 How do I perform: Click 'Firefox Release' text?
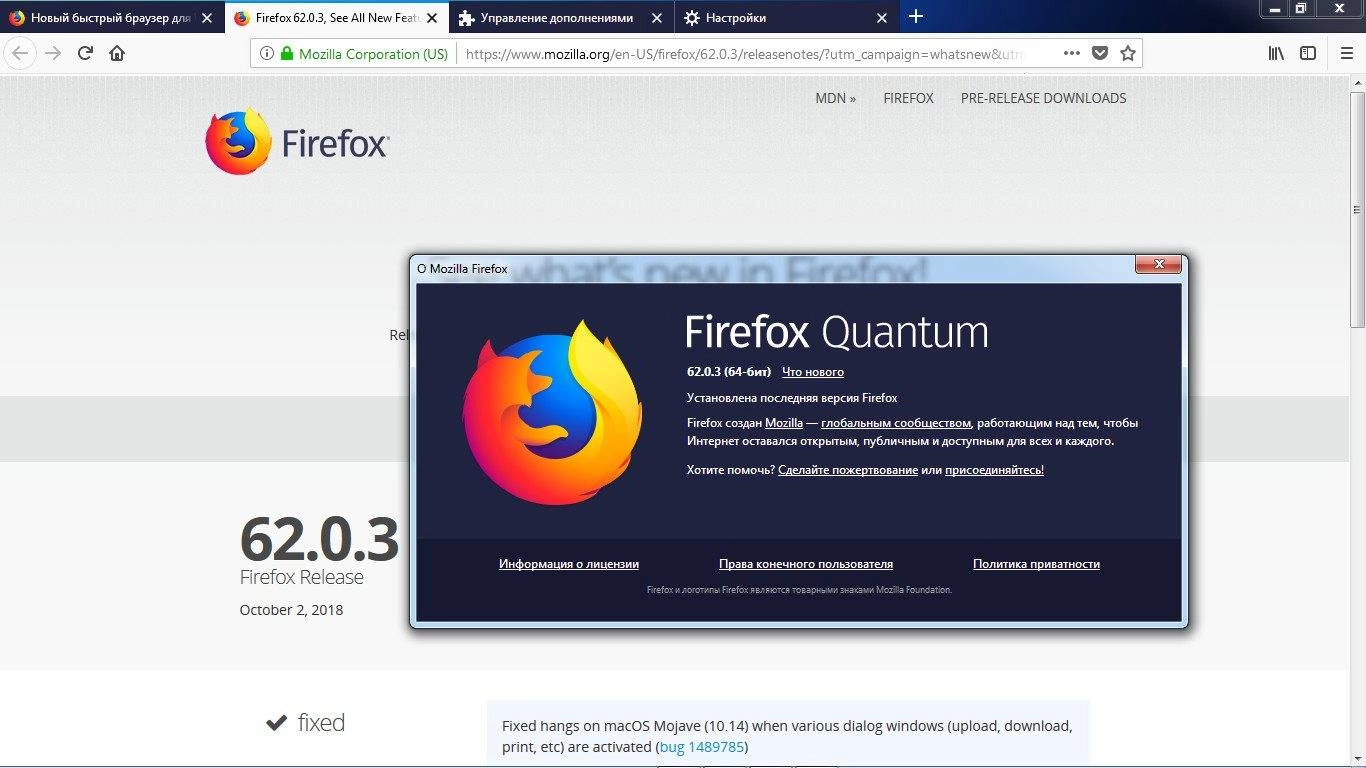[x=302, y=577]
